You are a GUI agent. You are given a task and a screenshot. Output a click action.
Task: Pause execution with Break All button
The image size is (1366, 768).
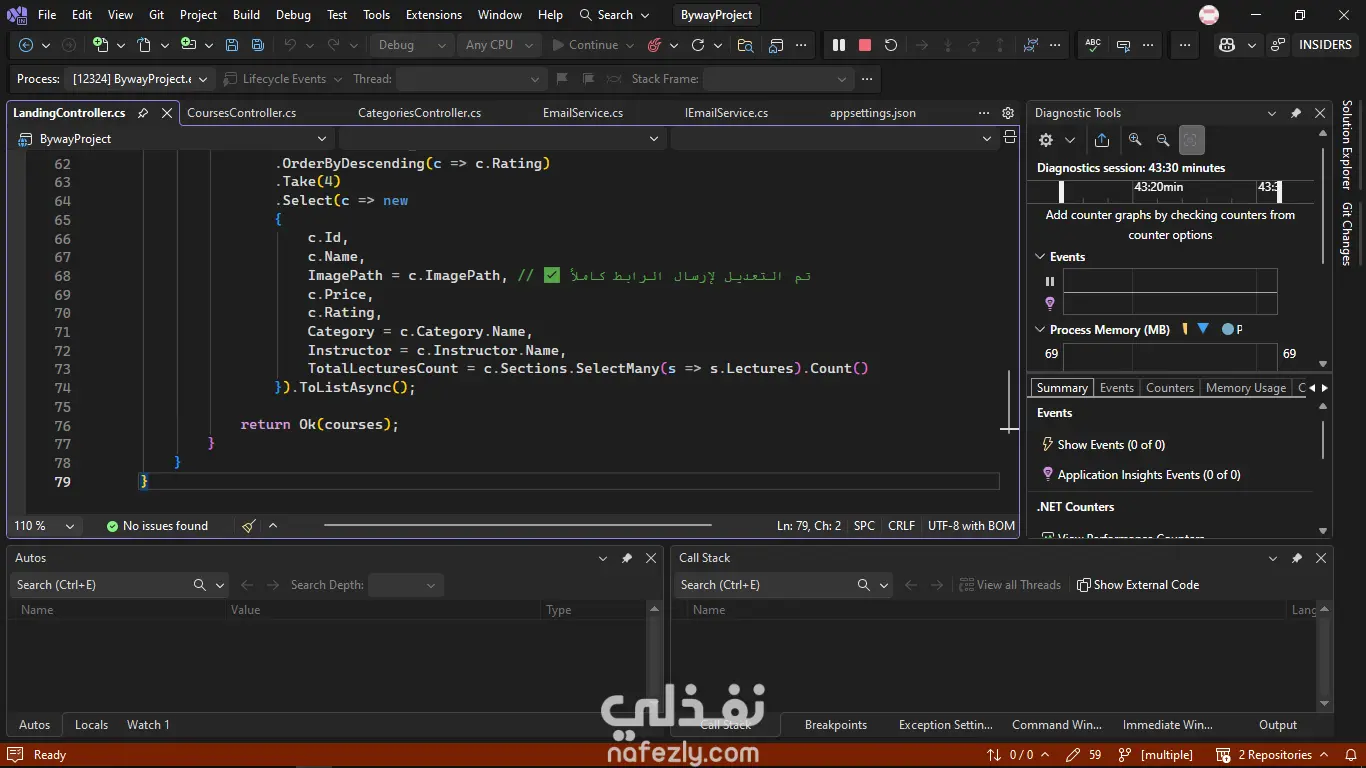[839, 45]
